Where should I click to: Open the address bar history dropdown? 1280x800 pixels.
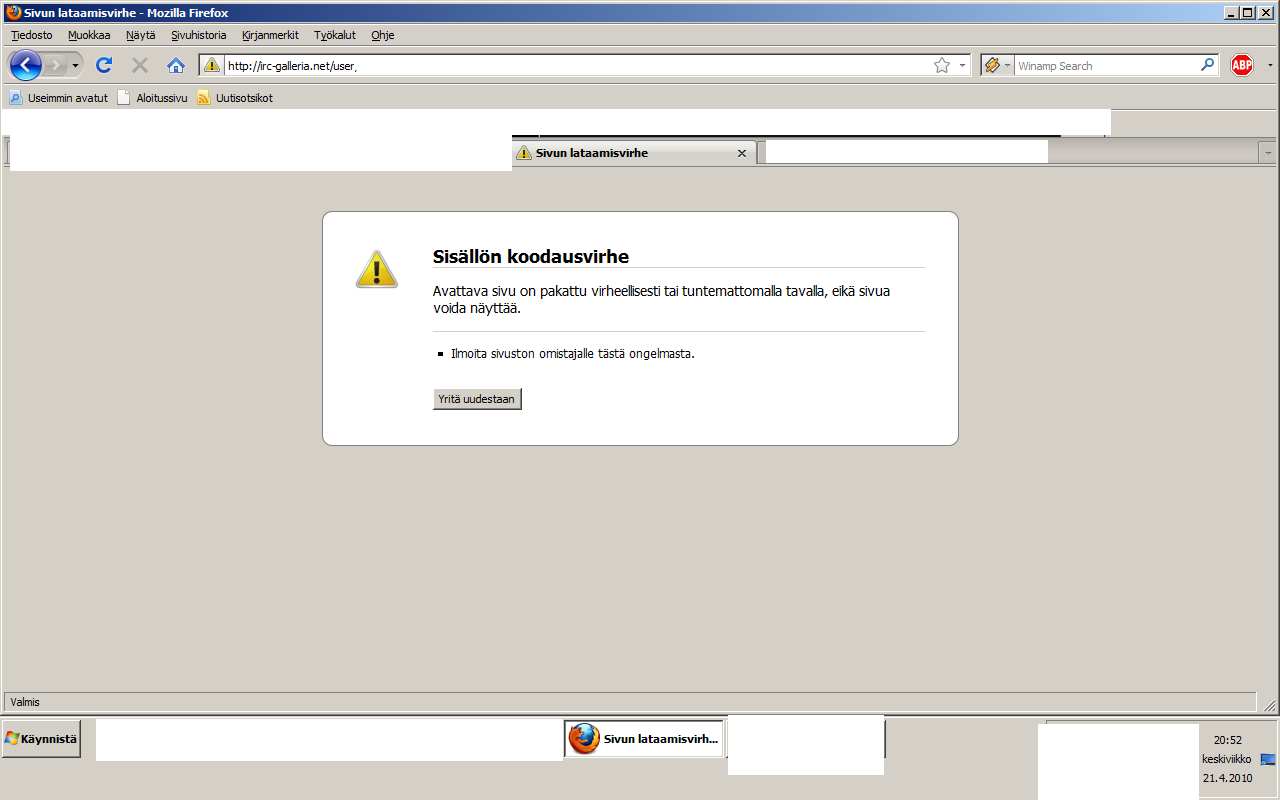click(x=962, y=65)
